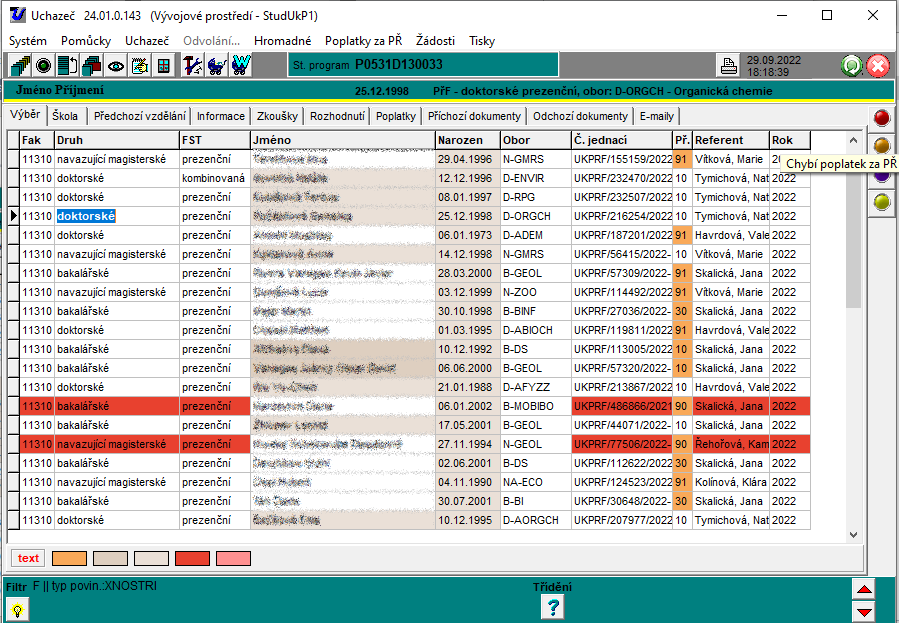The image size is (899, 623).
Task: Click the red 'text' legend button
Action: point(28,558)
